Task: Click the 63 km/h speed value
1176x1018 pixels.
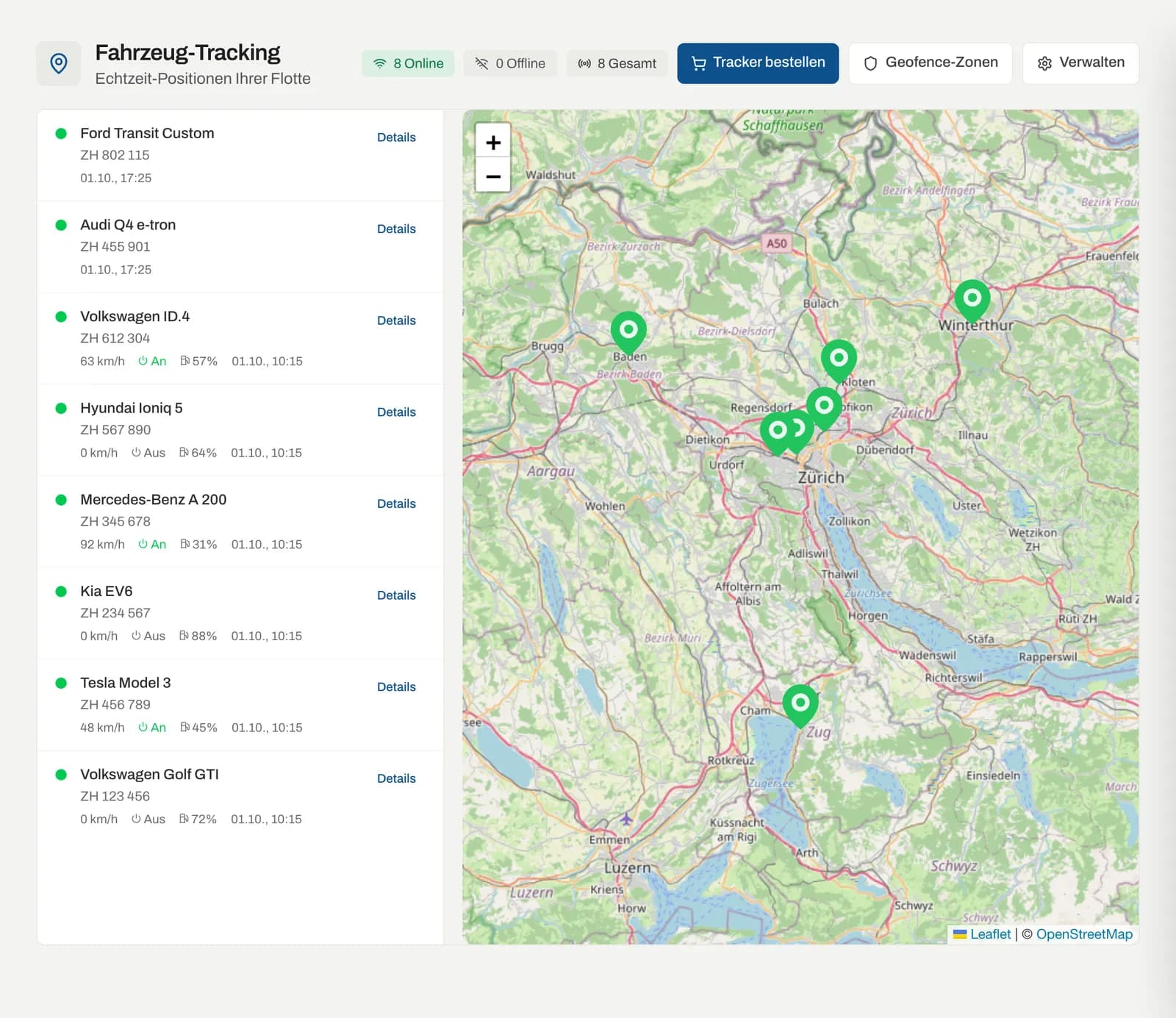Action: coord(102,361)
